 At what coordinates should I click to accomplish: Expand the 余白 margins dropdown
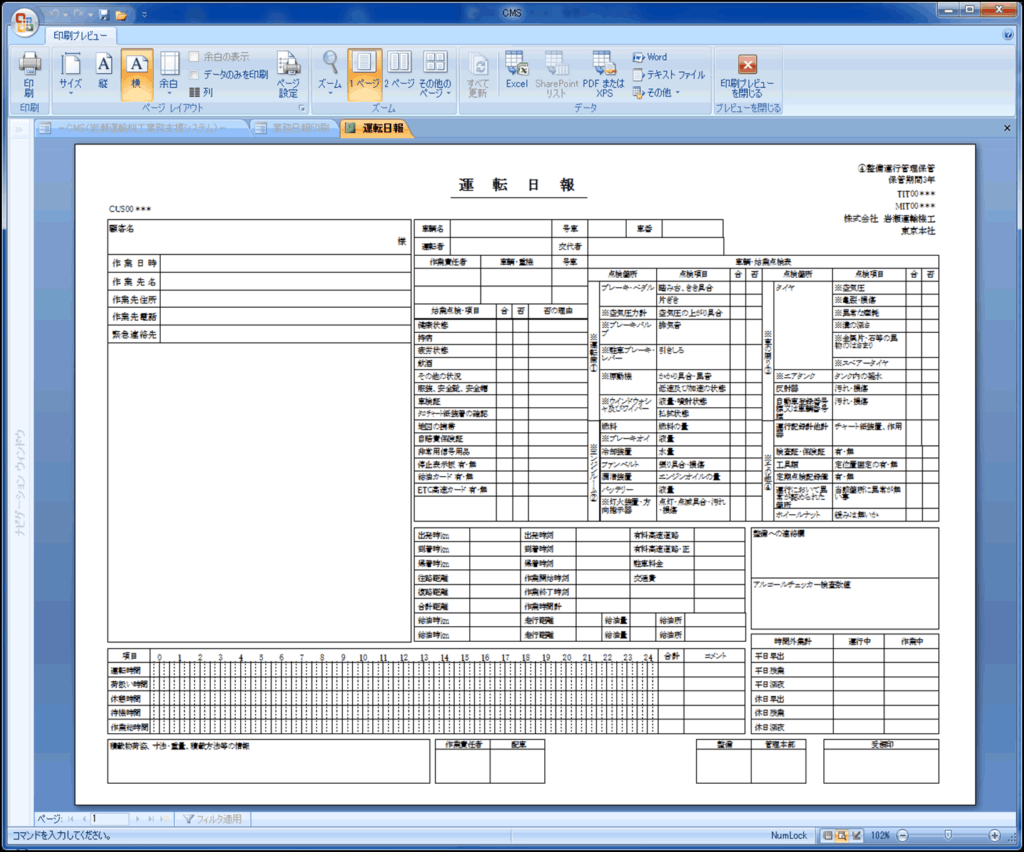pos(169,74)
